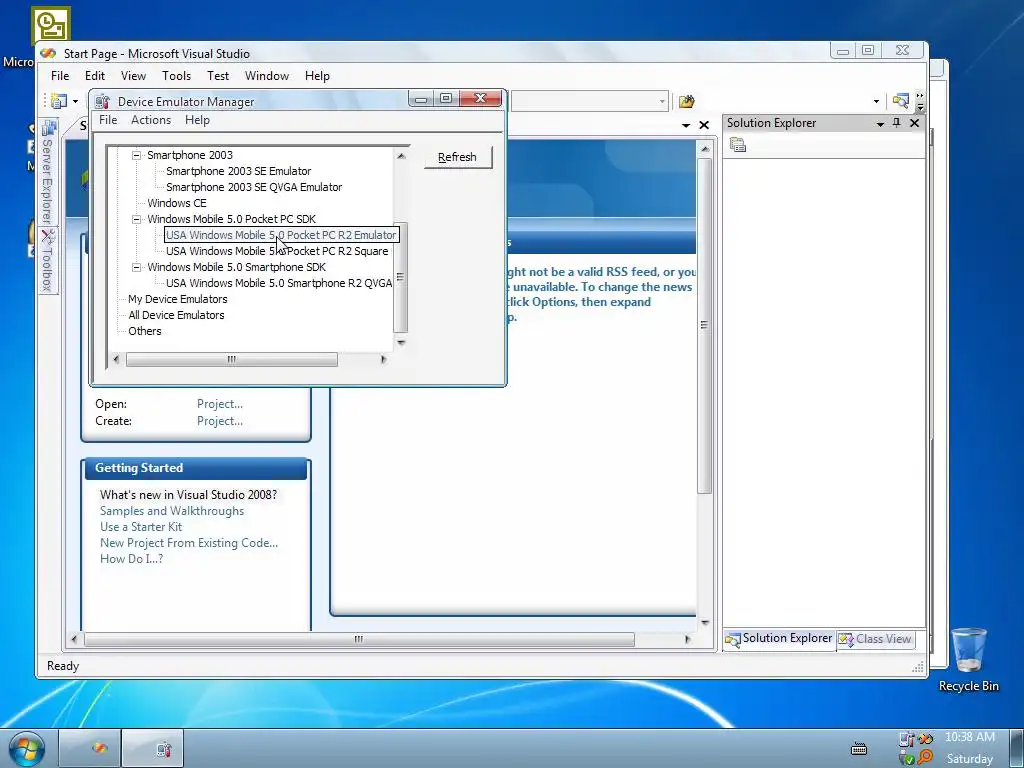Open the File menu in Visual Studio
Screen dimensions: 1024x768
click(60, 76)
